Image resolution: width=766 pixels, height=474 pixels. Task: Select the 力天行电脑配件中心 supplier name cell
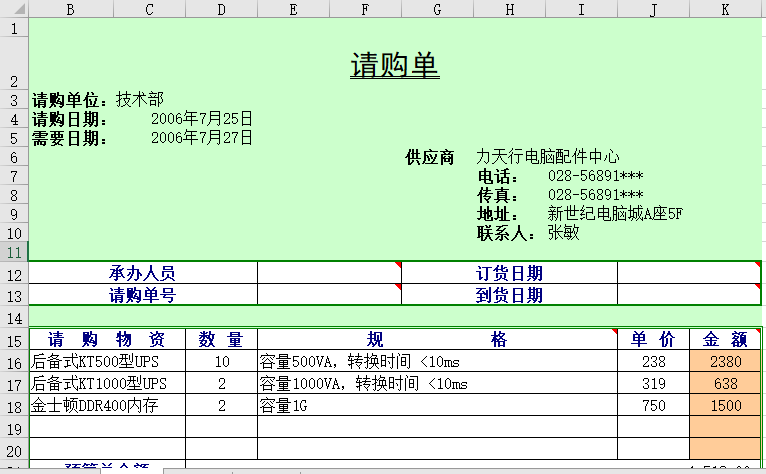(547, 157)
